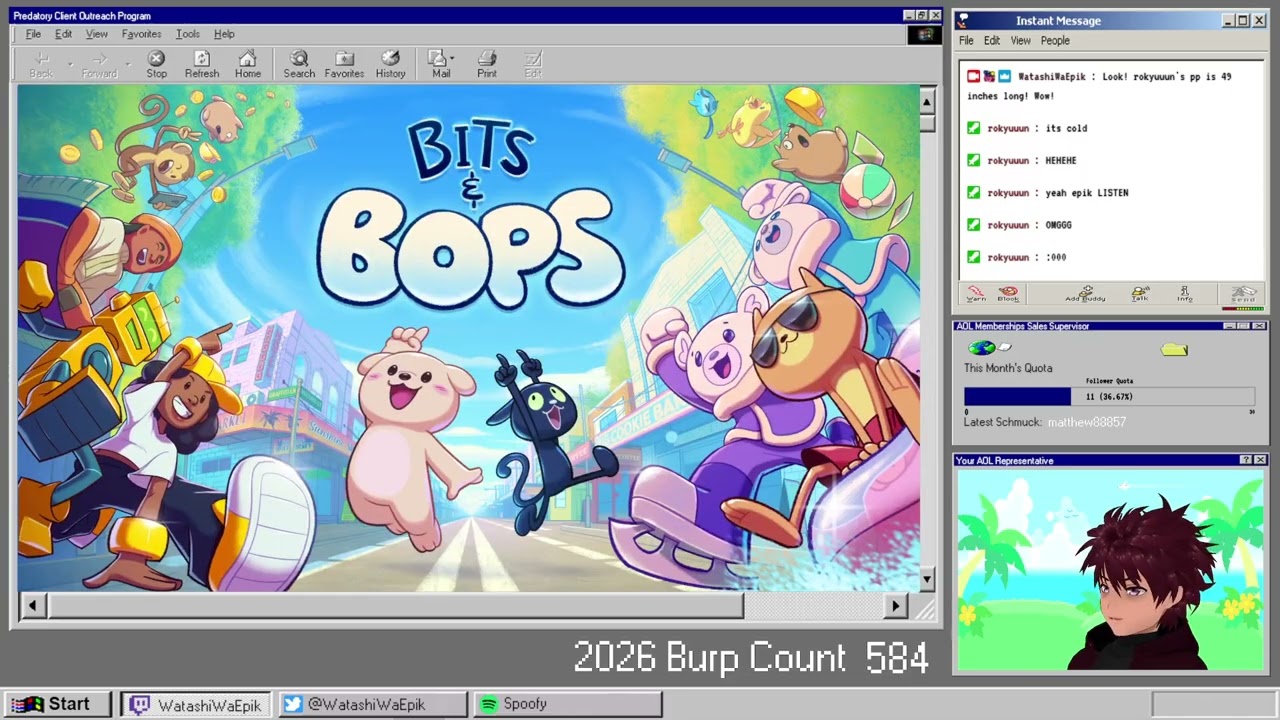Screen dimensions: 1280x720
Task: Open the Help menu in browser
Action: click(224, 34)
